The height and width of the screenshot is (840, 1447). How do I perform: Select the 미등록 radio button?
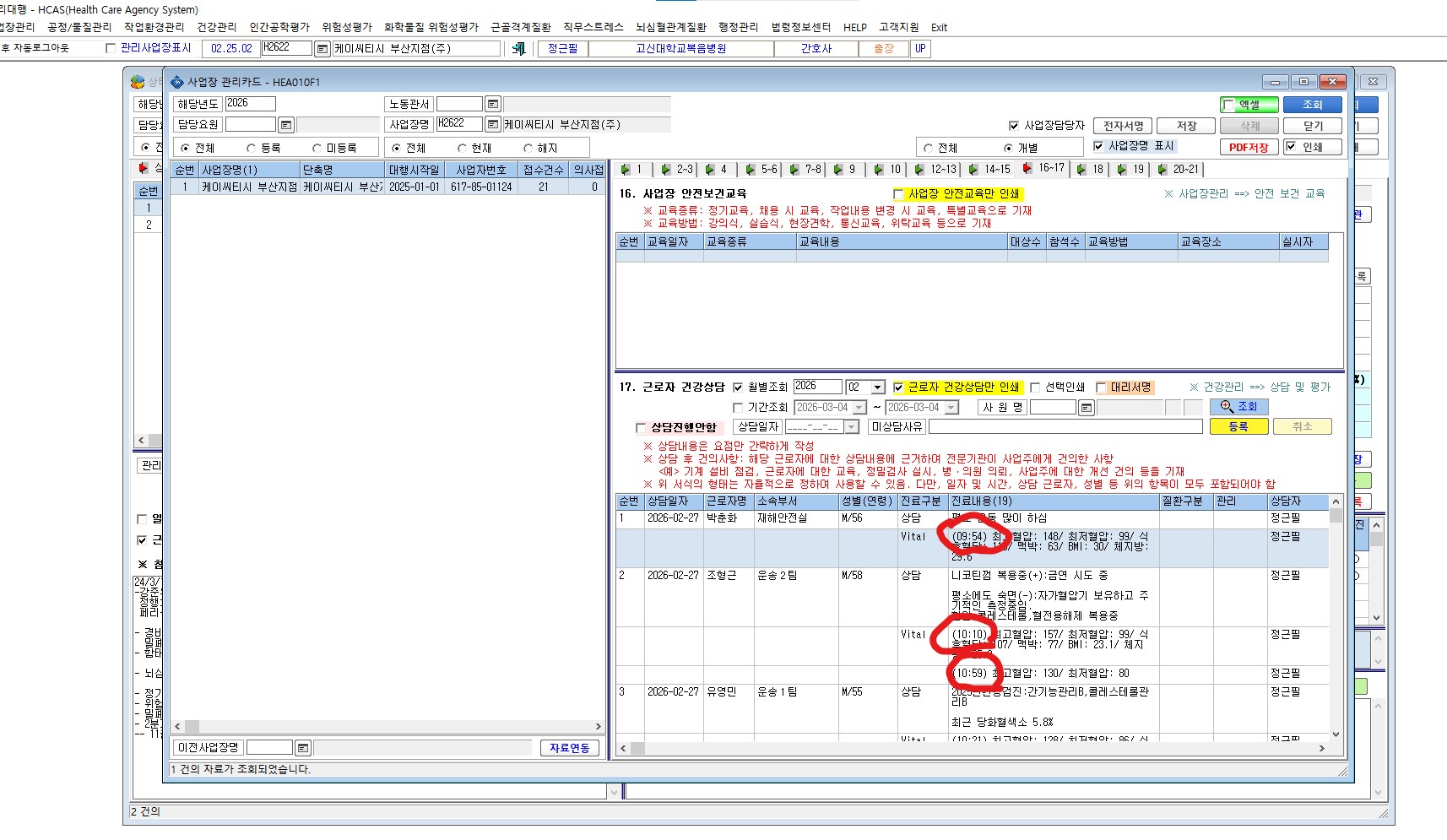[317, 148]
